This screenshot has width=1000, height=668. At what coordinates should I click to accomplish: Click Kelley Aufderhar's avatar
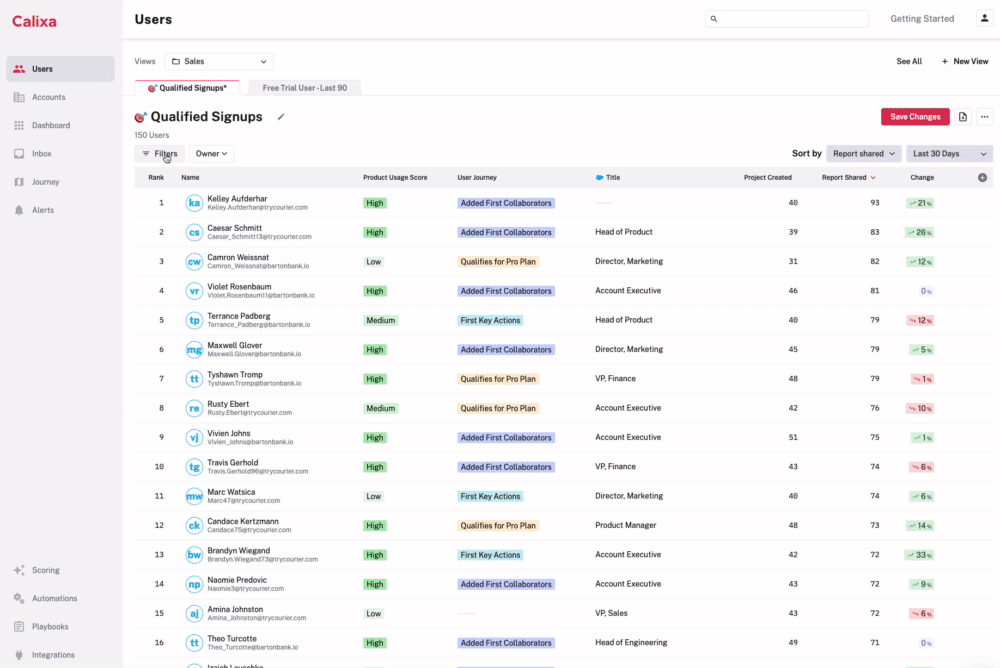click(194, 203)
